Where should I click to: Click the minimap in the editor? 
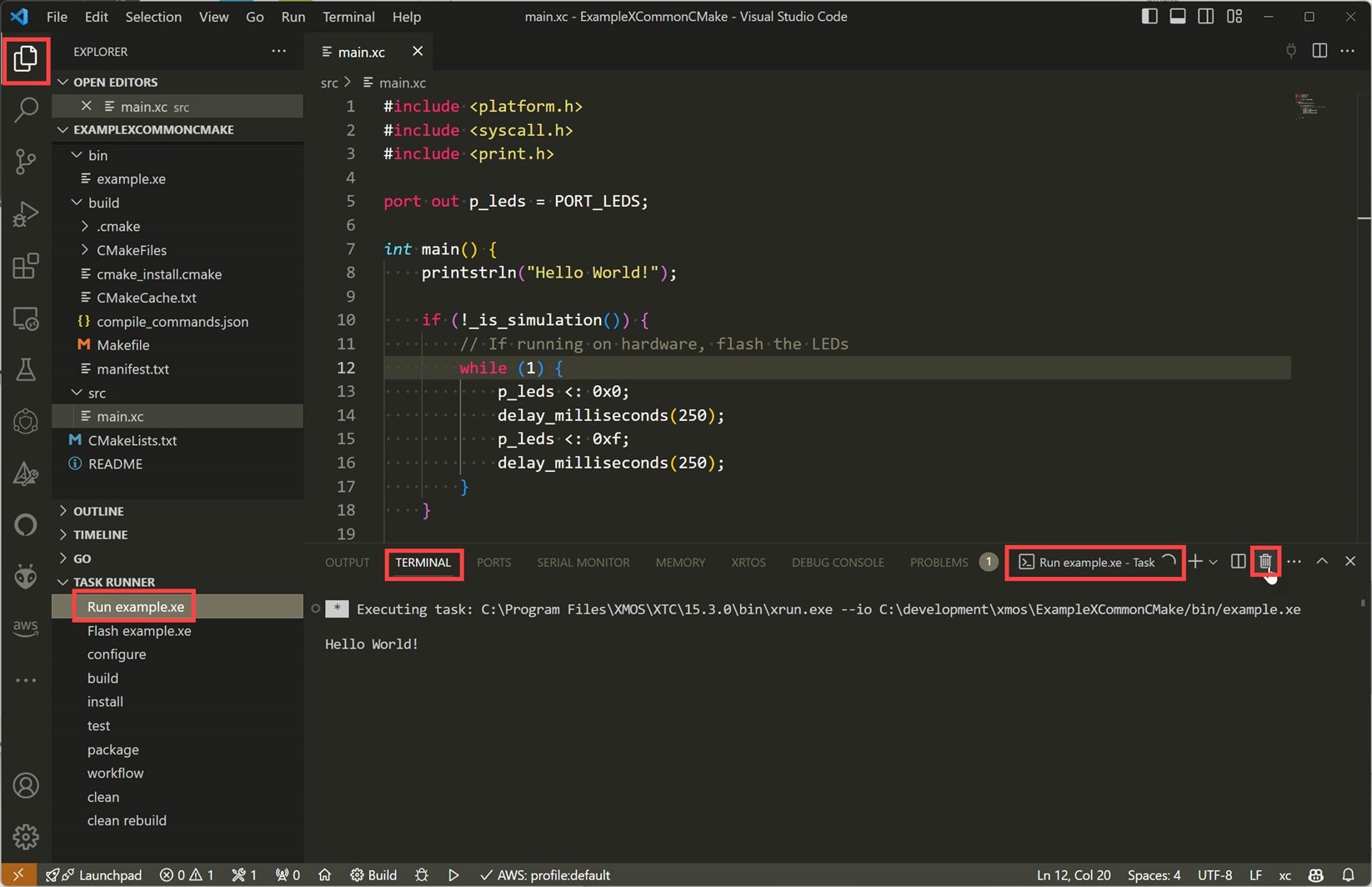1310,106
